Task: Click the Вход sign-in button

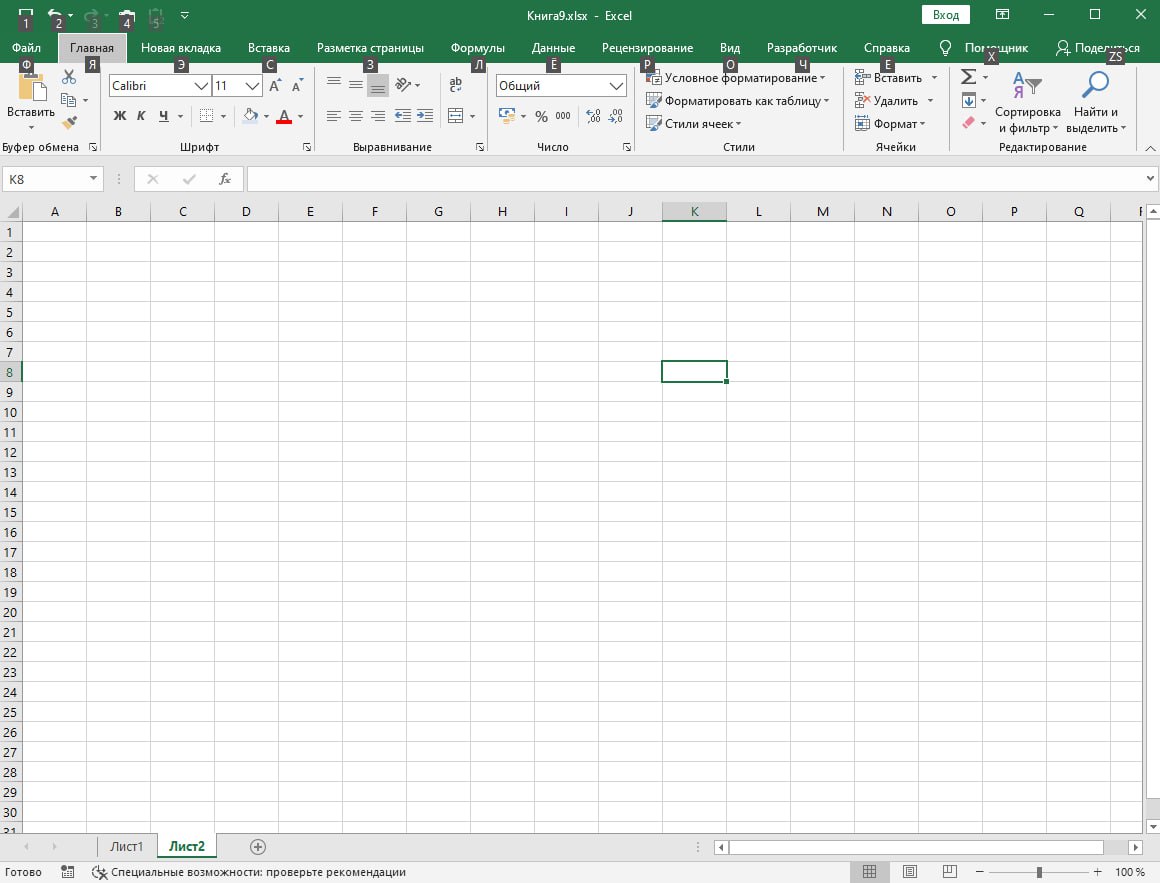Action: point(945,15)
